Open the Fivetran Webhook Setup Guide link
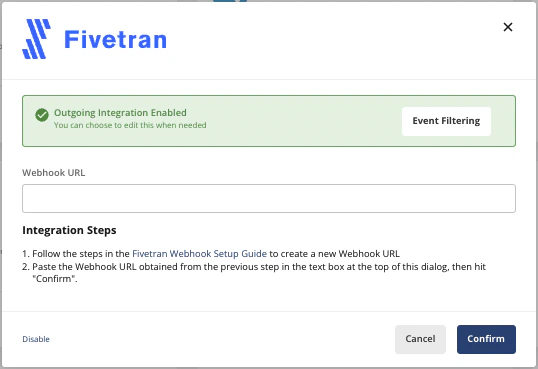 tap(199, 254)
